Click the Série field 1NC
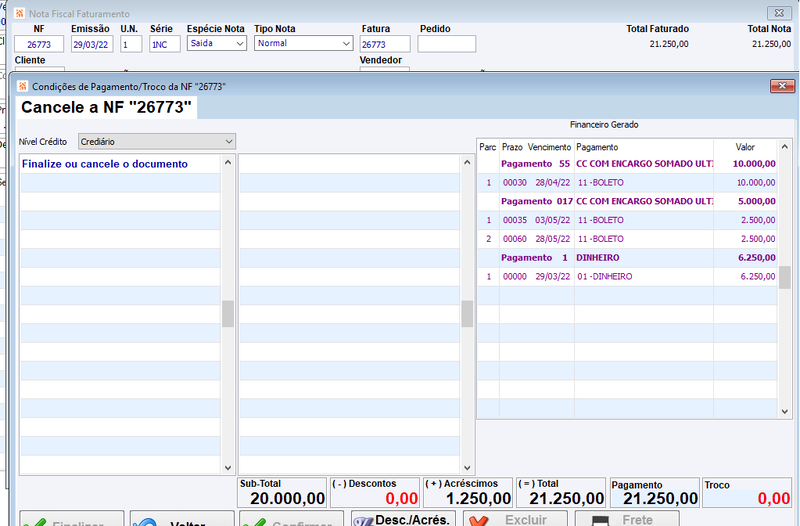This screenshot has height=526, width=800. point(165,44)
